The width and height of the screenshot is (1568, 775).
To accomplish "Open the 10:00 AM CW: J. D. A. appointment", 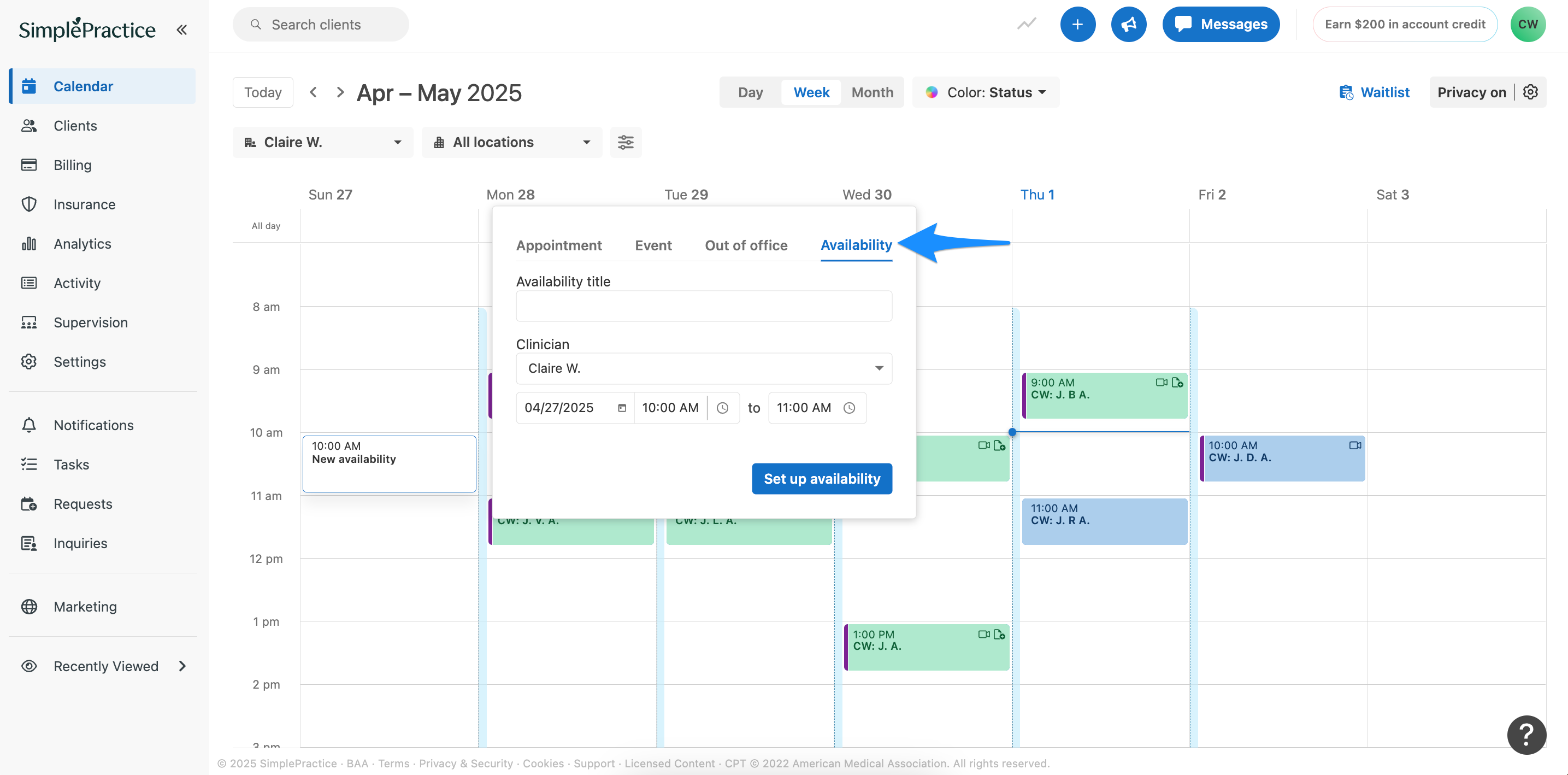I will [1282, 459].
